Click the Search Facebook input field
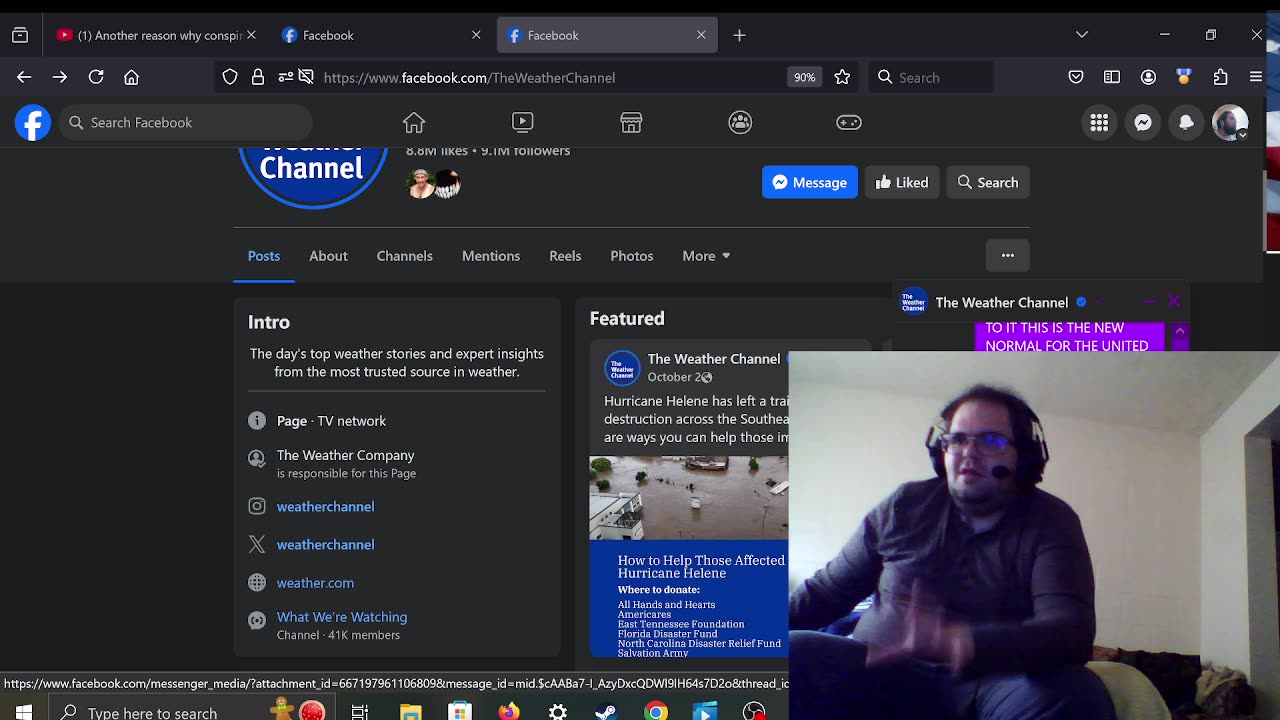The width and height of the screenshot is (1280, 720). pyautogui.click(x=186, y=122)
